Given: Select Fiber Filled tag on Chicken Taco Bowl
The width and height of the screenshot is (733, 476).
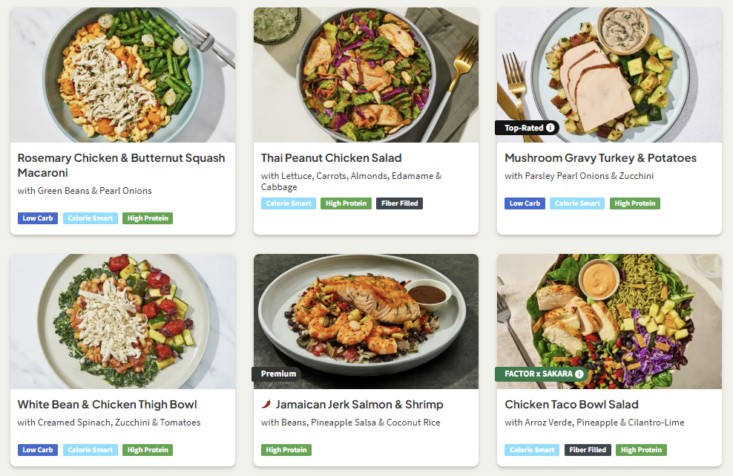Looking at the screenshot, I should pos(589,450).
